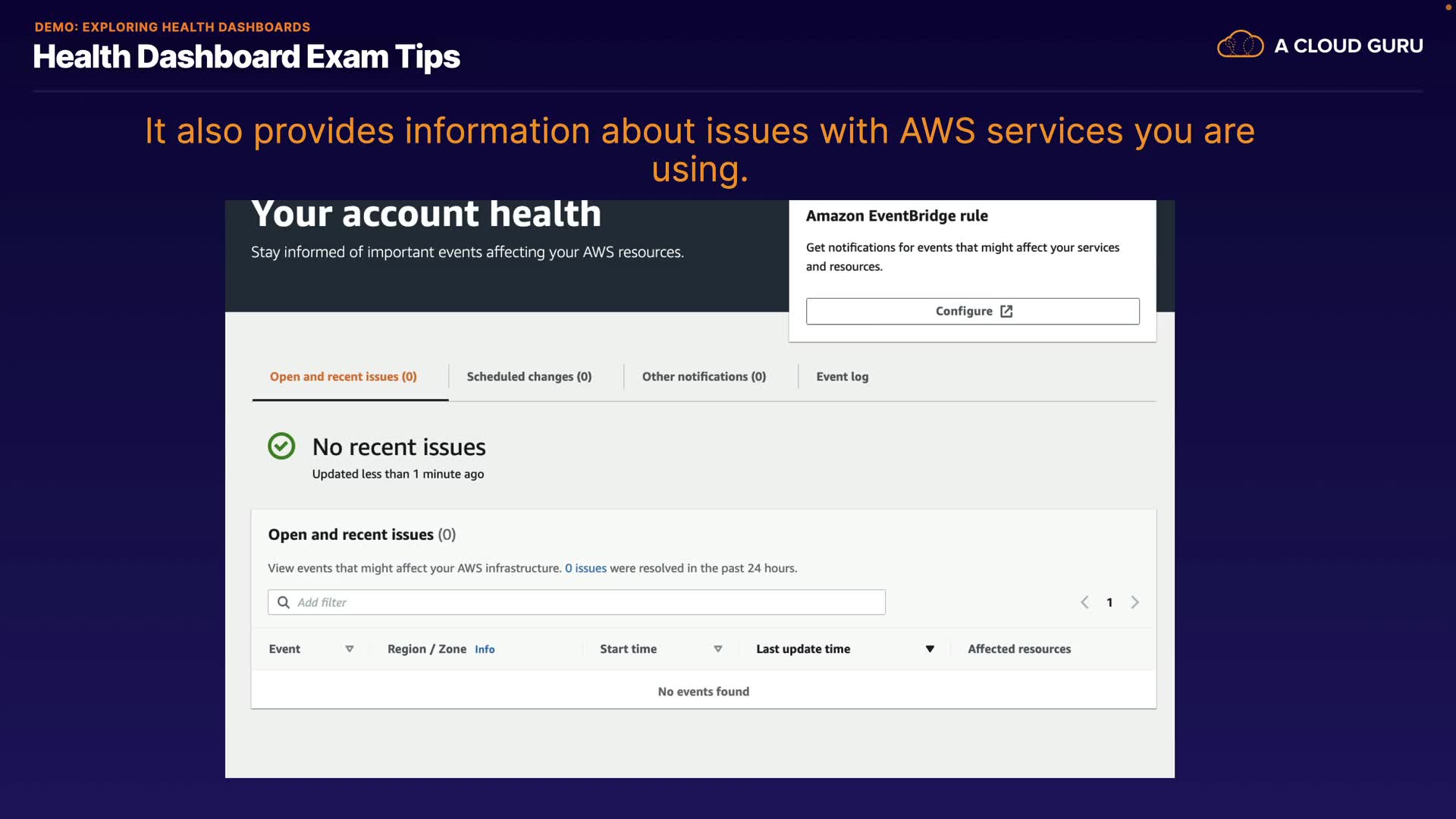Click the Affected resources column header
1456x819 pixels.
pyautogui.click(x=1019, y=649)
